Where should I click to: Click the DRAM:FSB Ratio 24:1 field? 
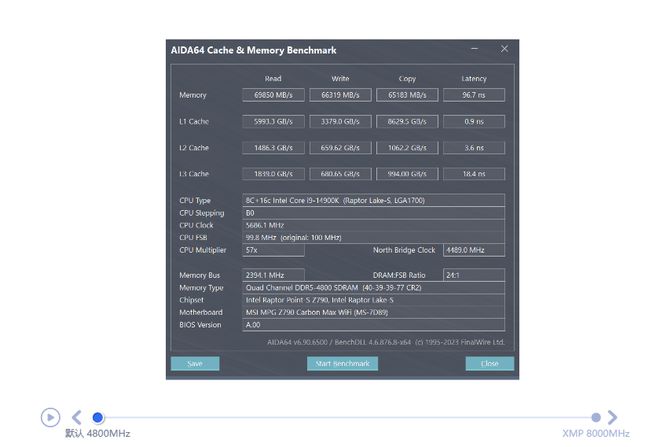pos(474,275)
